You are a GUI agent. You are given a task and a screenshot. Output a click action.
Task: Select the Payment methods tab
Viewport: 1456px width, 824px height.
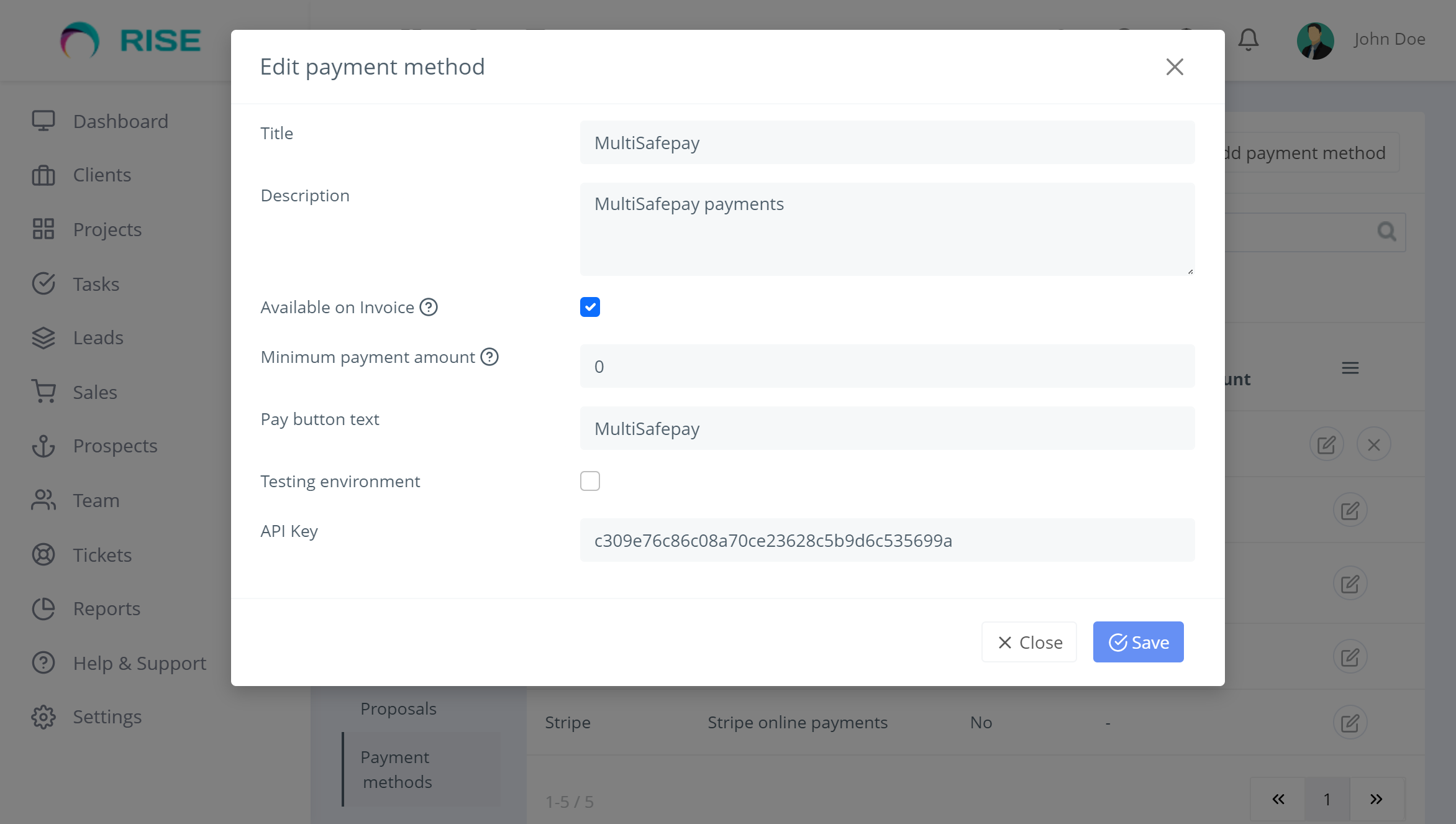397,769
